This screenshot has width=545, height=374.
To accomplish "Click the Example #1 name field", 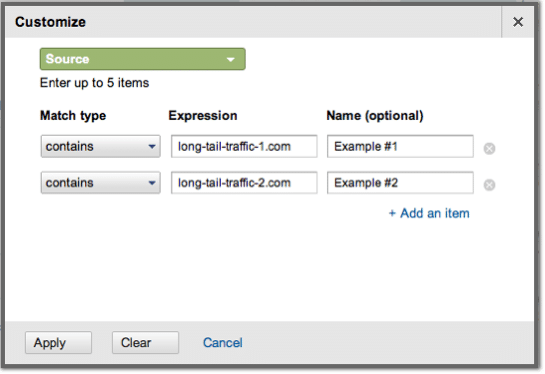I will pos(400,146).
